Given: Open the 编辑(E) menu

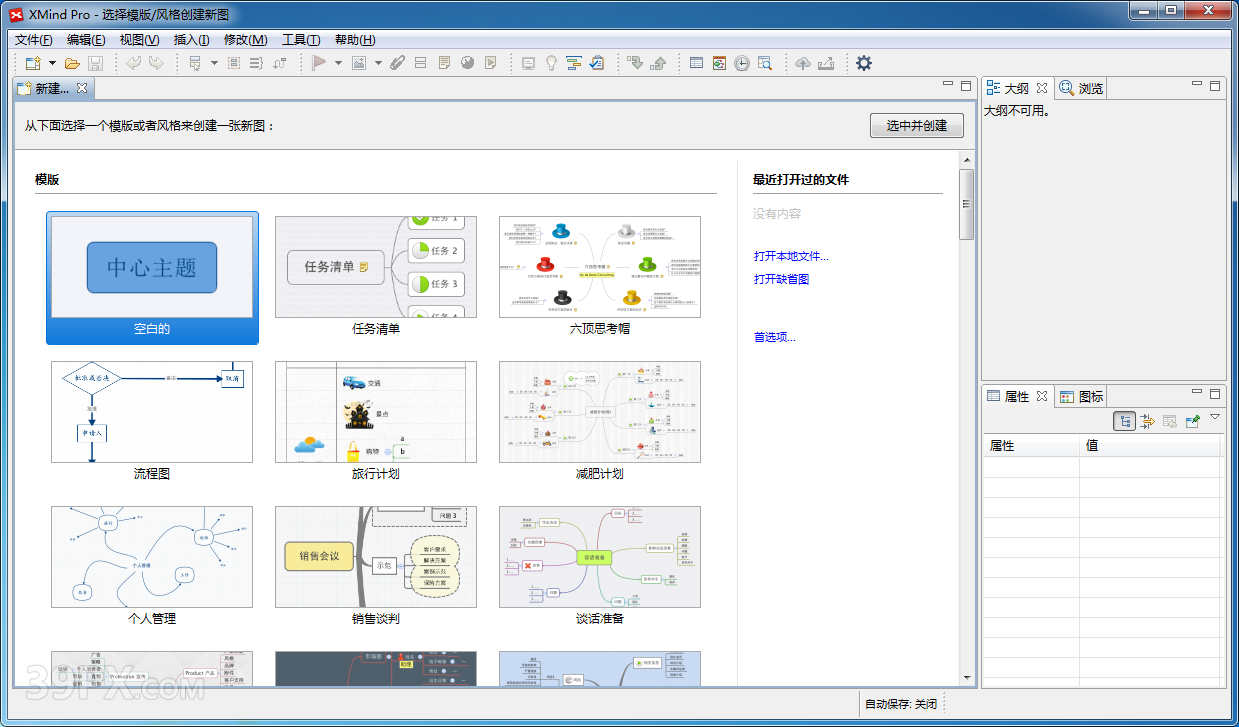Looking at the screenshot, I should click(x=86, y=40).
